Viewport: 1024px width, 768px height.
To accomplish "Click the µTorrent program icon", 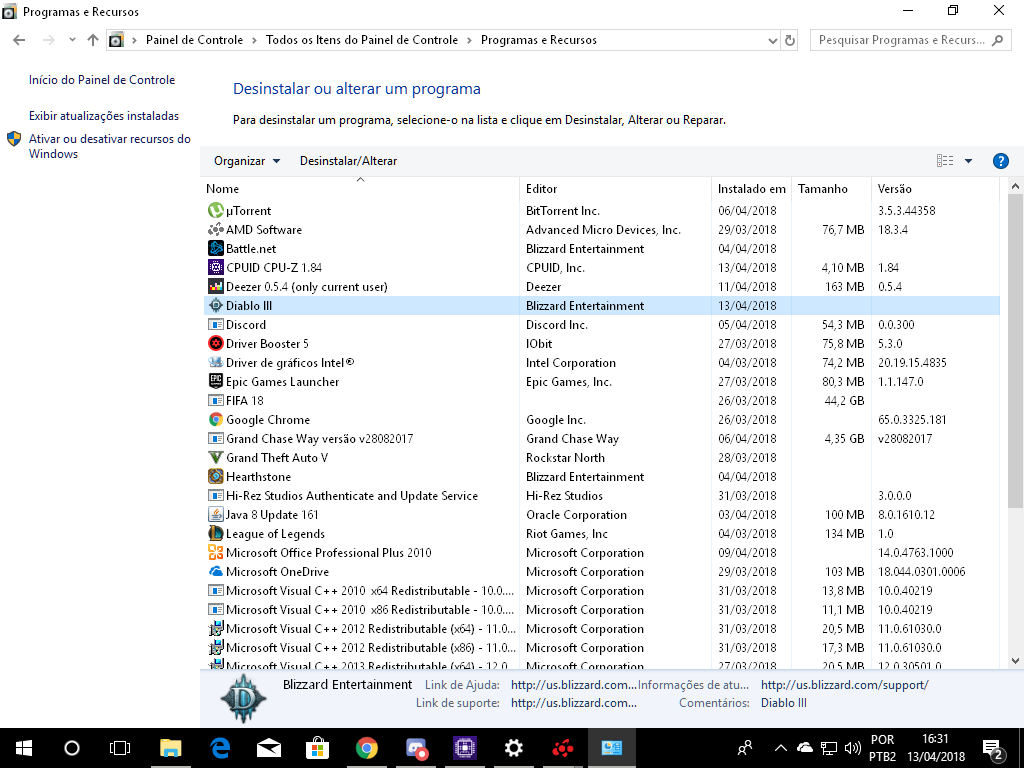I will [216, 210].
